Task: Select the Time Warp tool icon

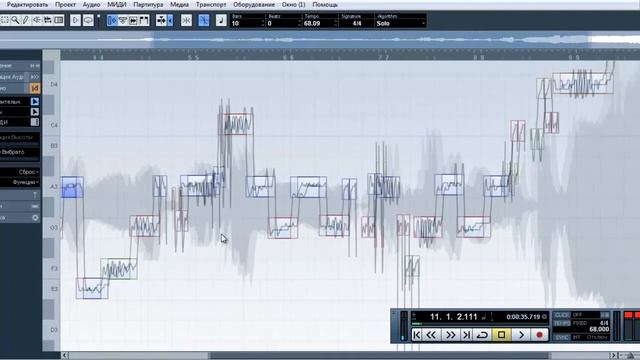Action: [x=59, y=20]
